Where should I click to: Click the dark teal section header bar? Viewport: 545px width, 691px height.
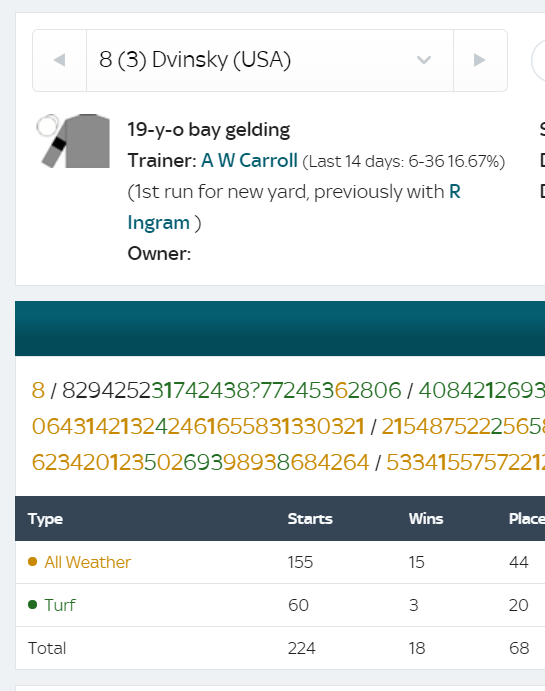coord(280,328)
